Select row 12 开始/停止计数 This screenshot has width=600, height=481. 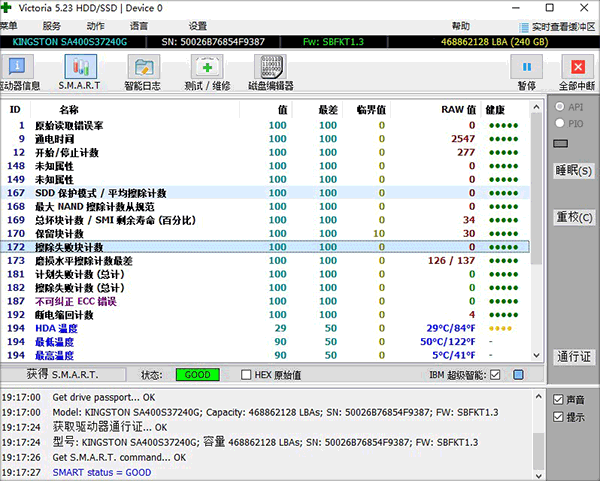coord(265,152)
